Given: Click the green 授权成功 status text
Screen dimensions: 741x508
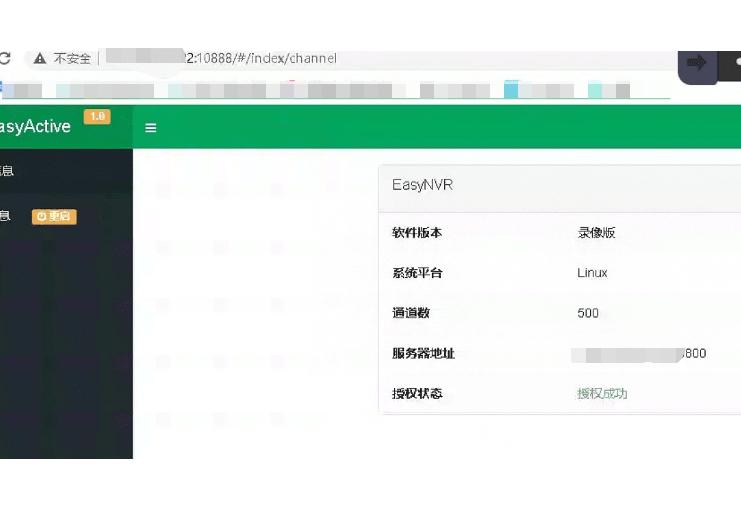Looking at the screenshot, I should click(602, 393).
